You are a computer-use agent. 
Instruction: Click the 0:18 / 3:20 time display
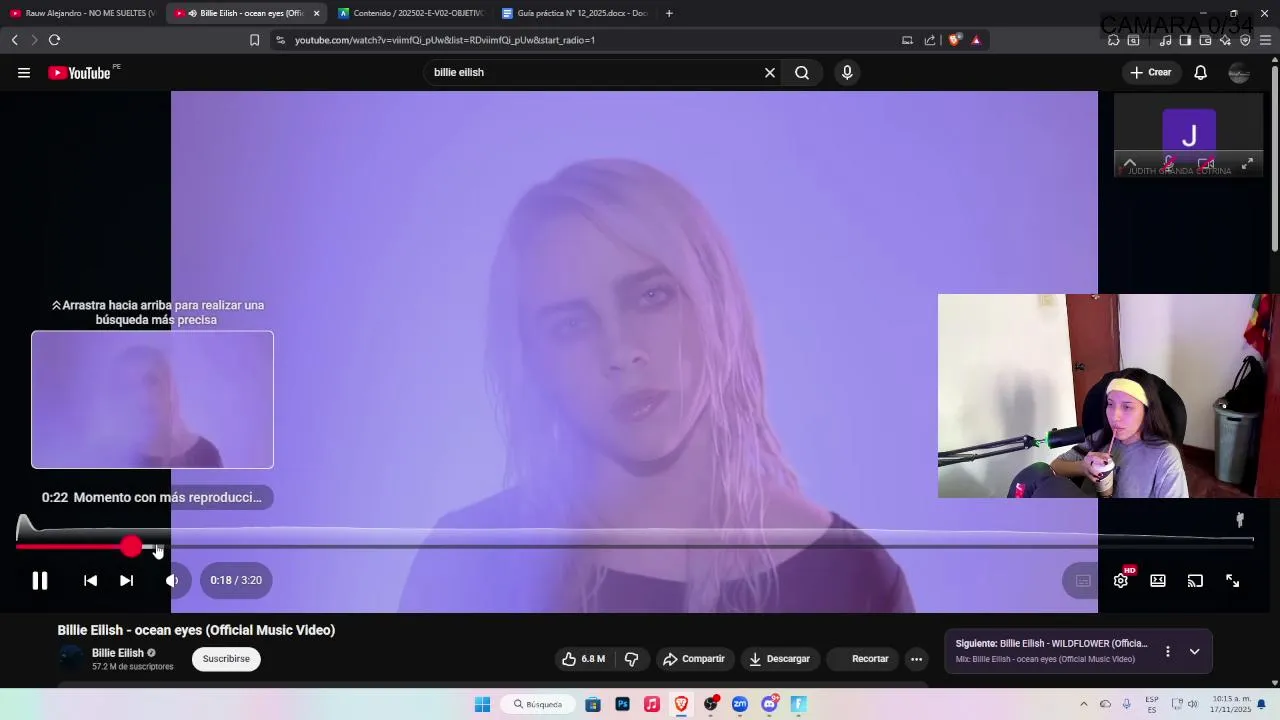236,580
